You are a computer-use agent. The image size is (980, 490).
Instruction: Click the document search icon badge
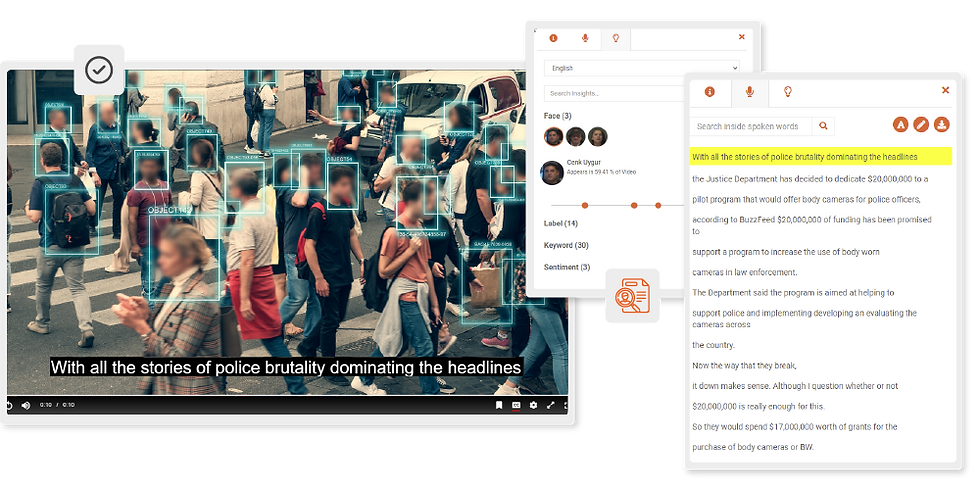click(632, 296)
